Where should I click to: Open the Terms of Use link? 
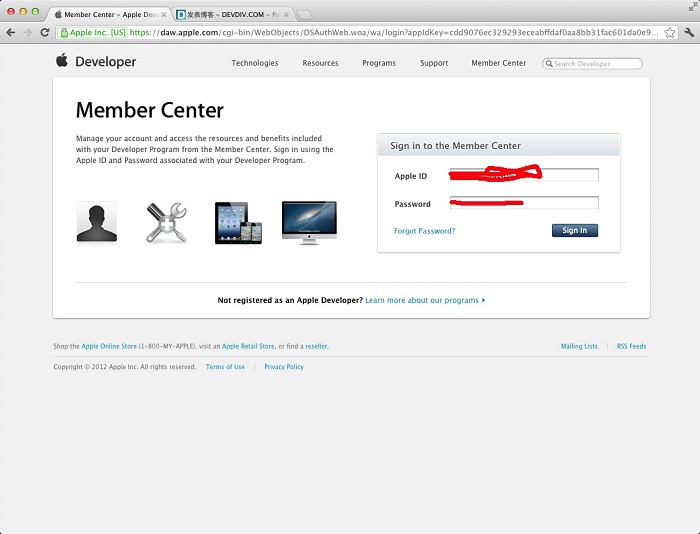point(225,367)
